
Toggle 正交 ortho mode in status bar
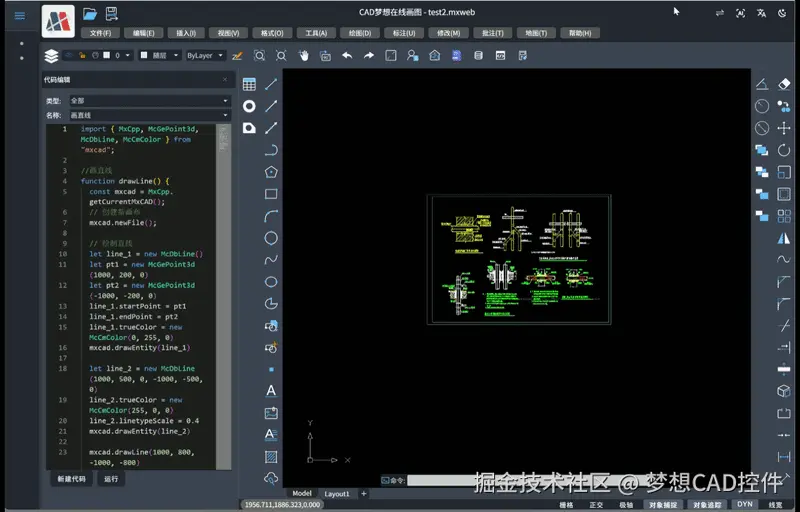click(x=596, y=505)
